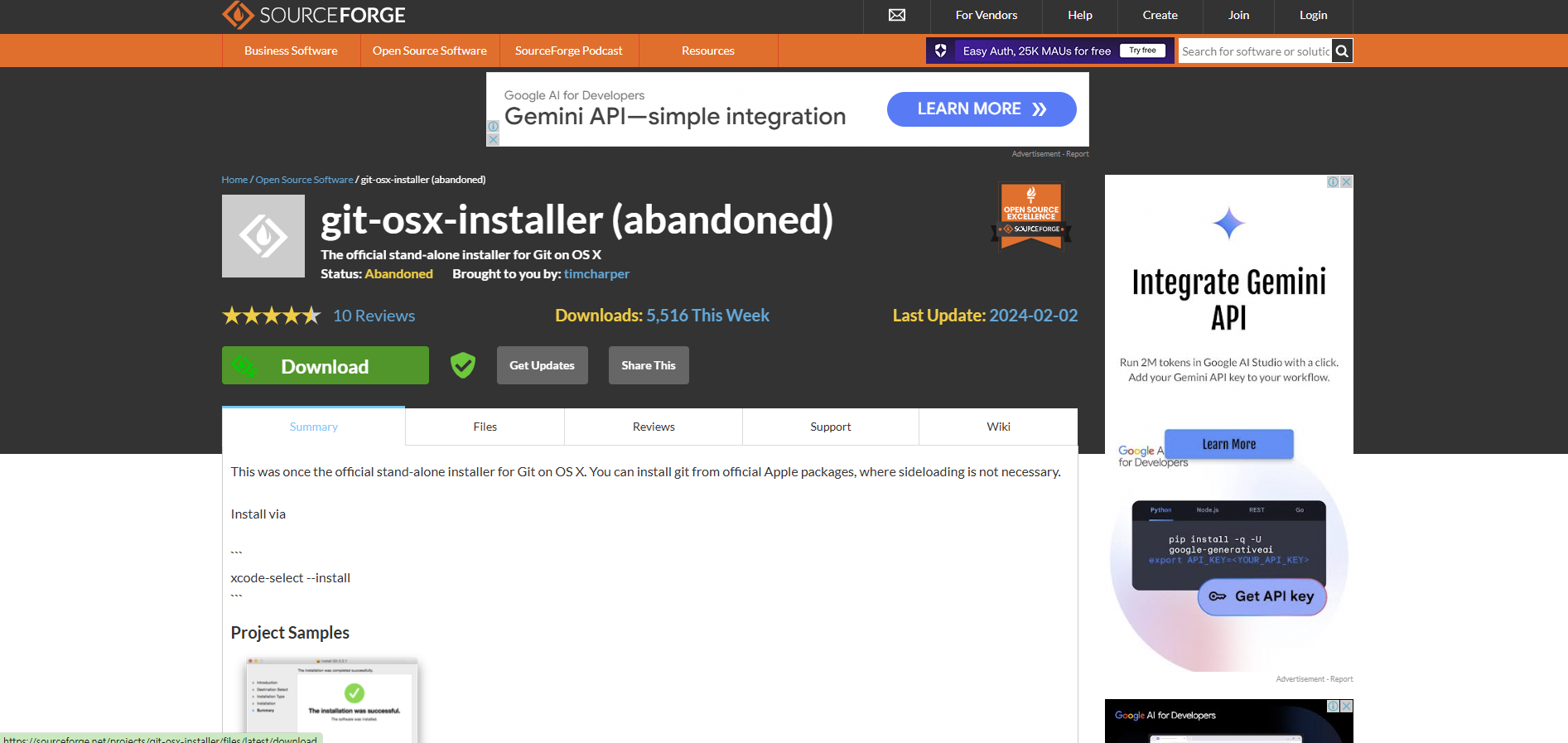Click the Gemini sparkle star icon
The width and height of the screenshot is (1568, 743).
pyautogui.click(x=1229, y=224)
